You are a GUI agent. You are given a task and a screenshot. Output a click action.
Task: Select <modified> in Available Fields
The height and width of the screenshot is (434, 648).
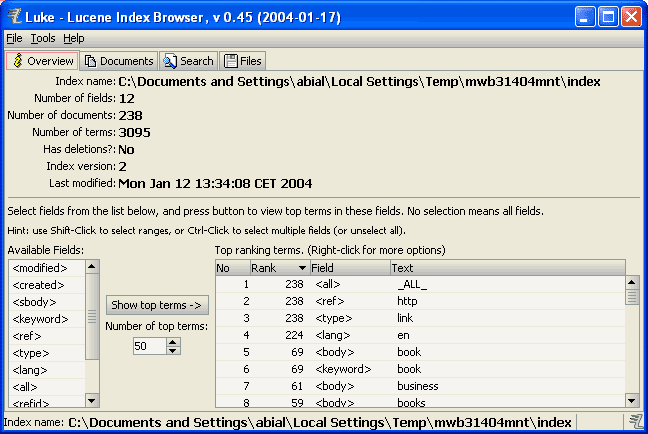(47, 268)
